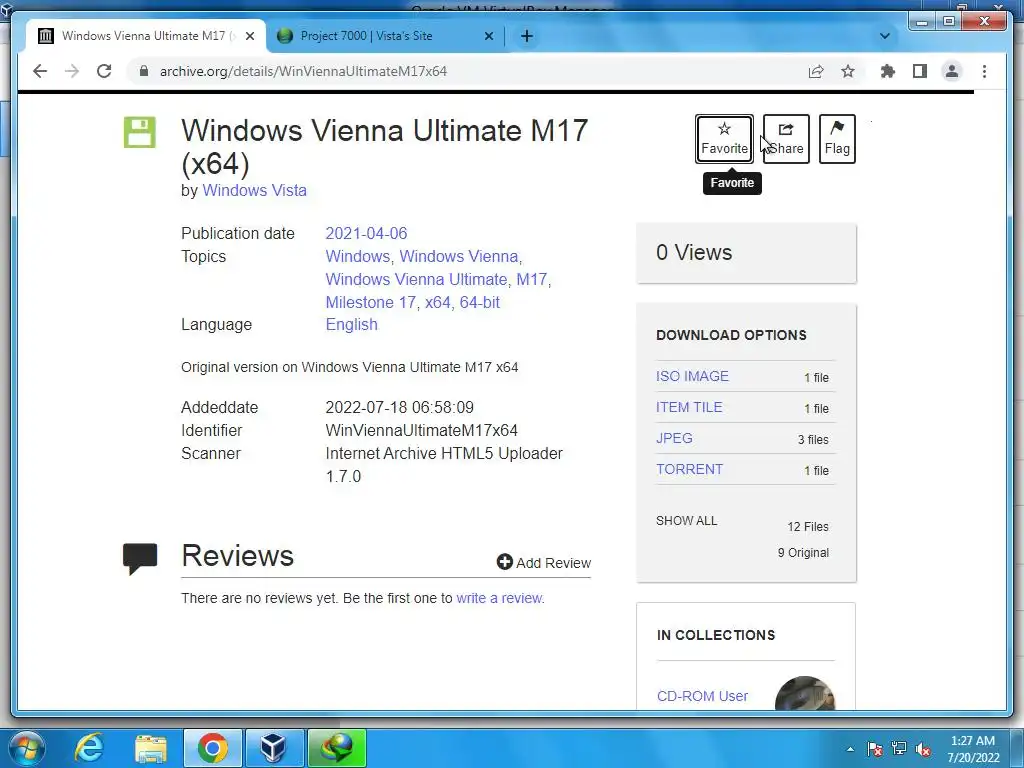Open the Chrome three-dot menu
This screenshot has height=768, width=1024.
pos(984,71)
